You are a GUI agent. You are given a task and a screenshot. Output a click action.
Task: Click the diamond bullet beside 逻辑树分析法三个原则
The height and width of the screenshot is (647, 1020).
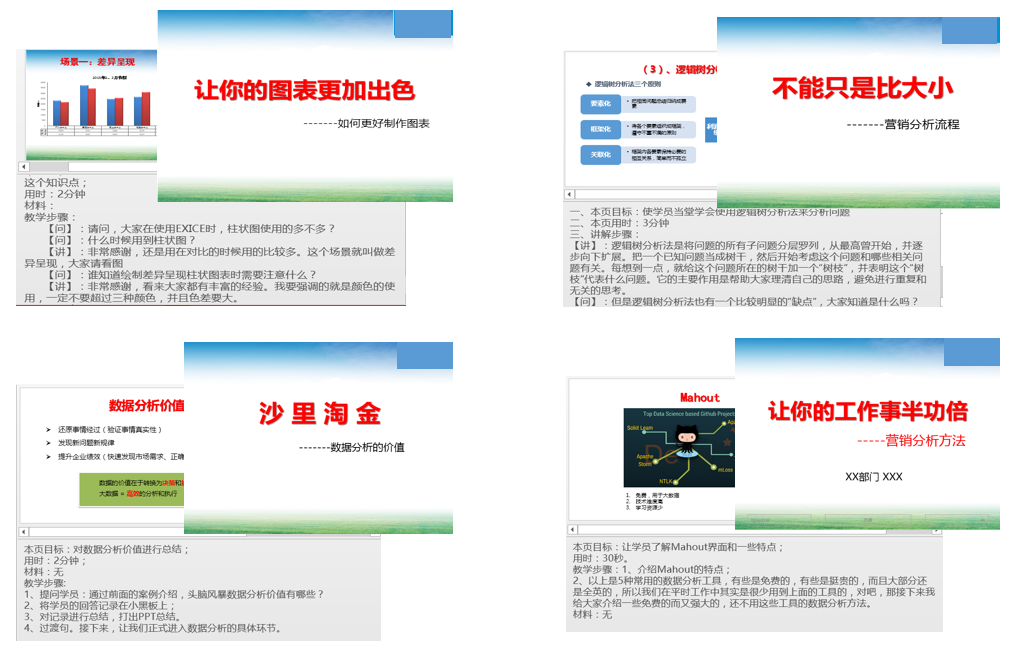588,85
